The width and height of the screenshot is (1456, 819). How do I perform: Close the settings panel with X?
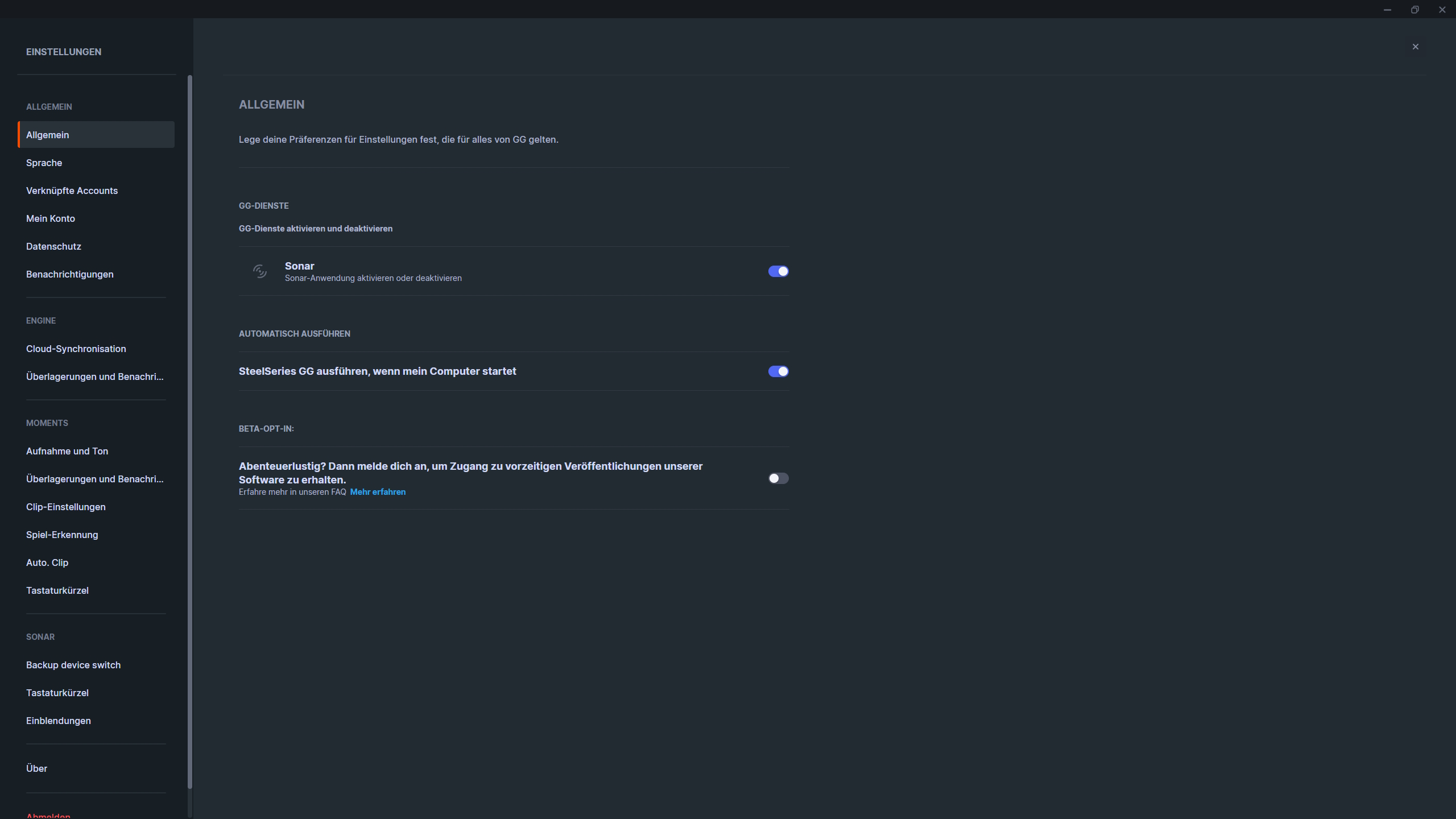(1416, 47)
